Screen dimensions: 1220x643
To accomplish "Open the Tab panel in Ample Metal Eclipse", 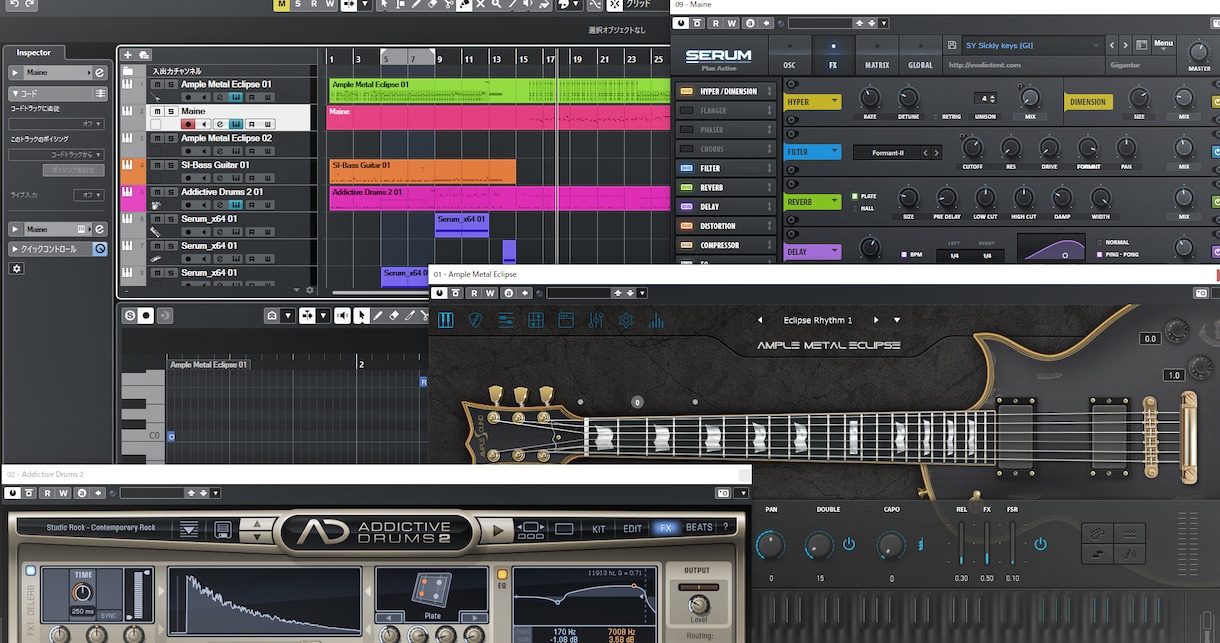I will (536, 320).
